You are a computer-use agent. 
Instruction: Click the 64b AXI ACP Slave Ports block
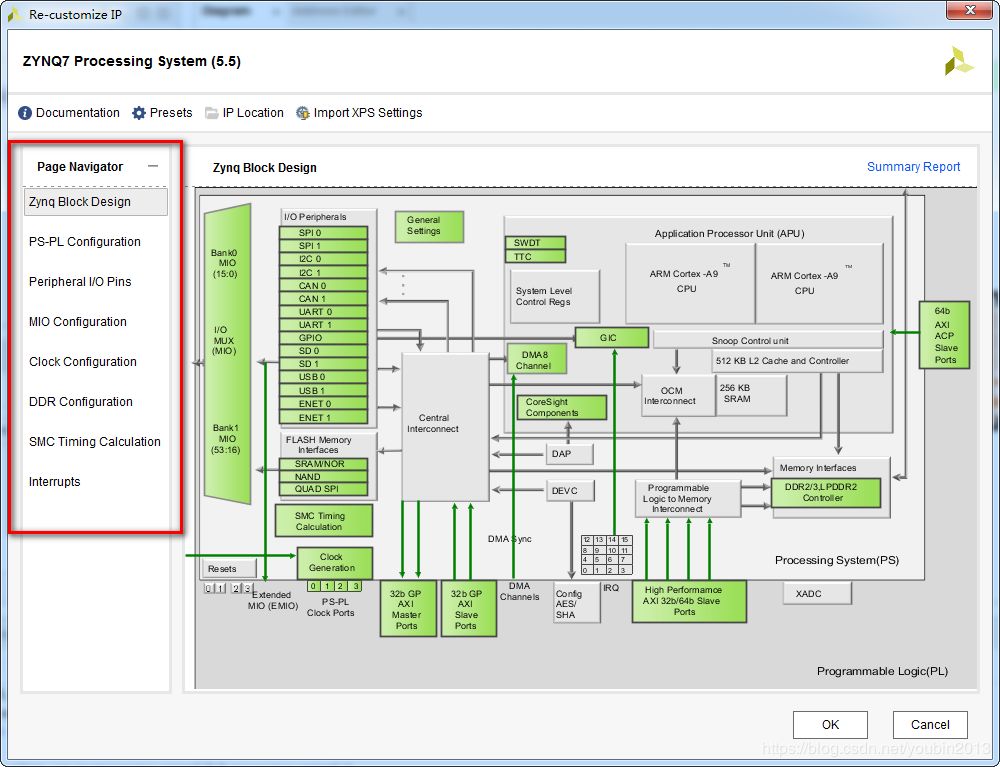point(944,335)
